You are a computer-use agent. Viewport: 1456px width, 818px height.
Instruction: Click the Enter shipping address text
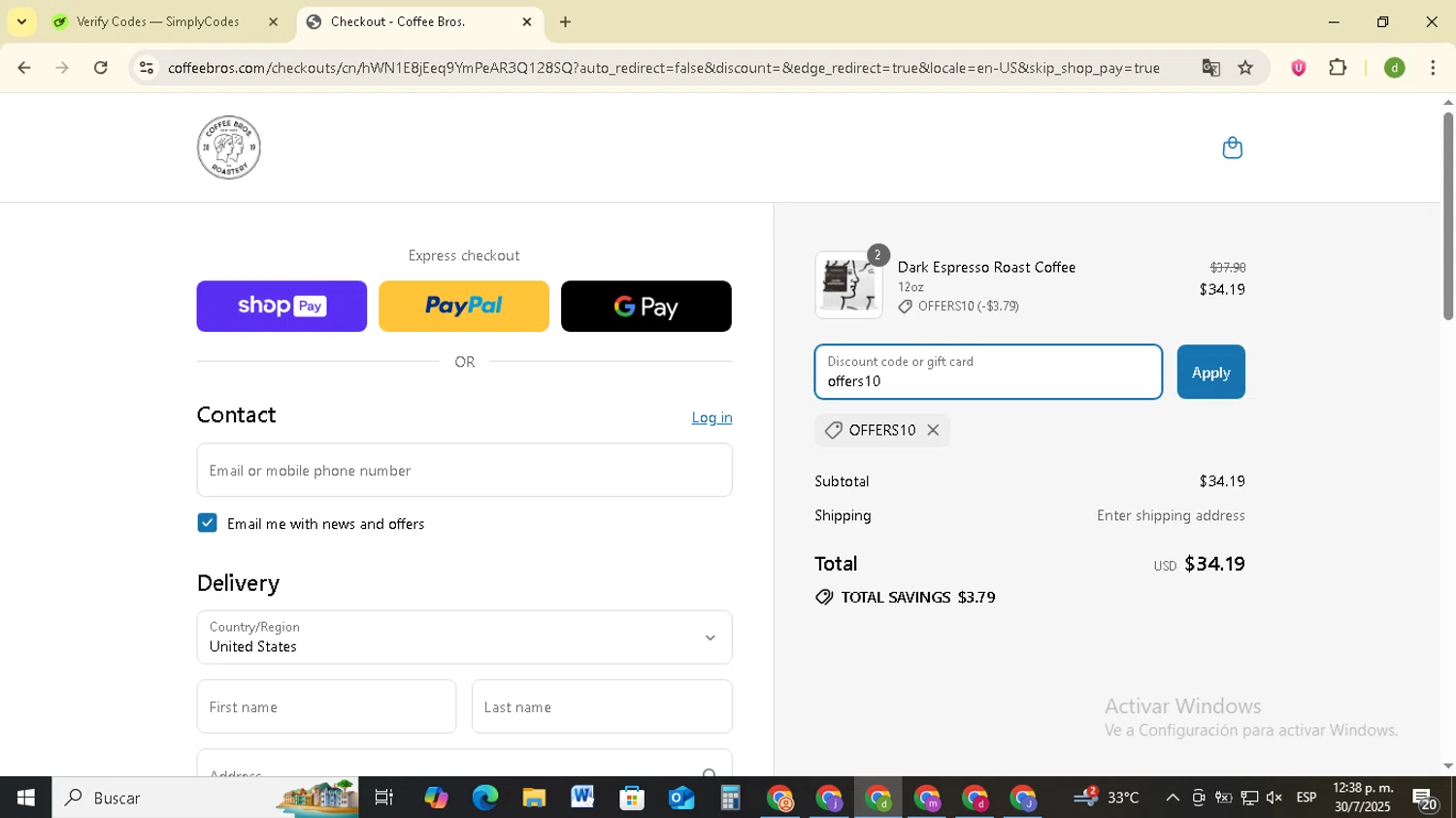(x=1171, y=515)
